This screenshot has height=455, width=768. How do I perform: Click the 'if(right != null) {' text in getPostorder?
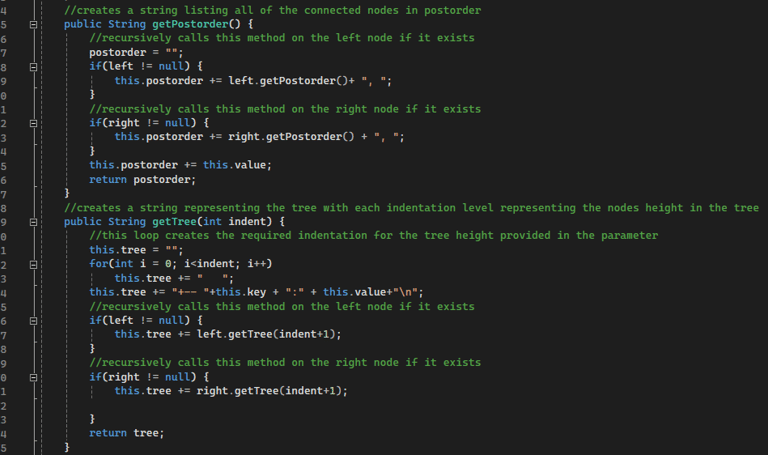click(x=149, y=123)
